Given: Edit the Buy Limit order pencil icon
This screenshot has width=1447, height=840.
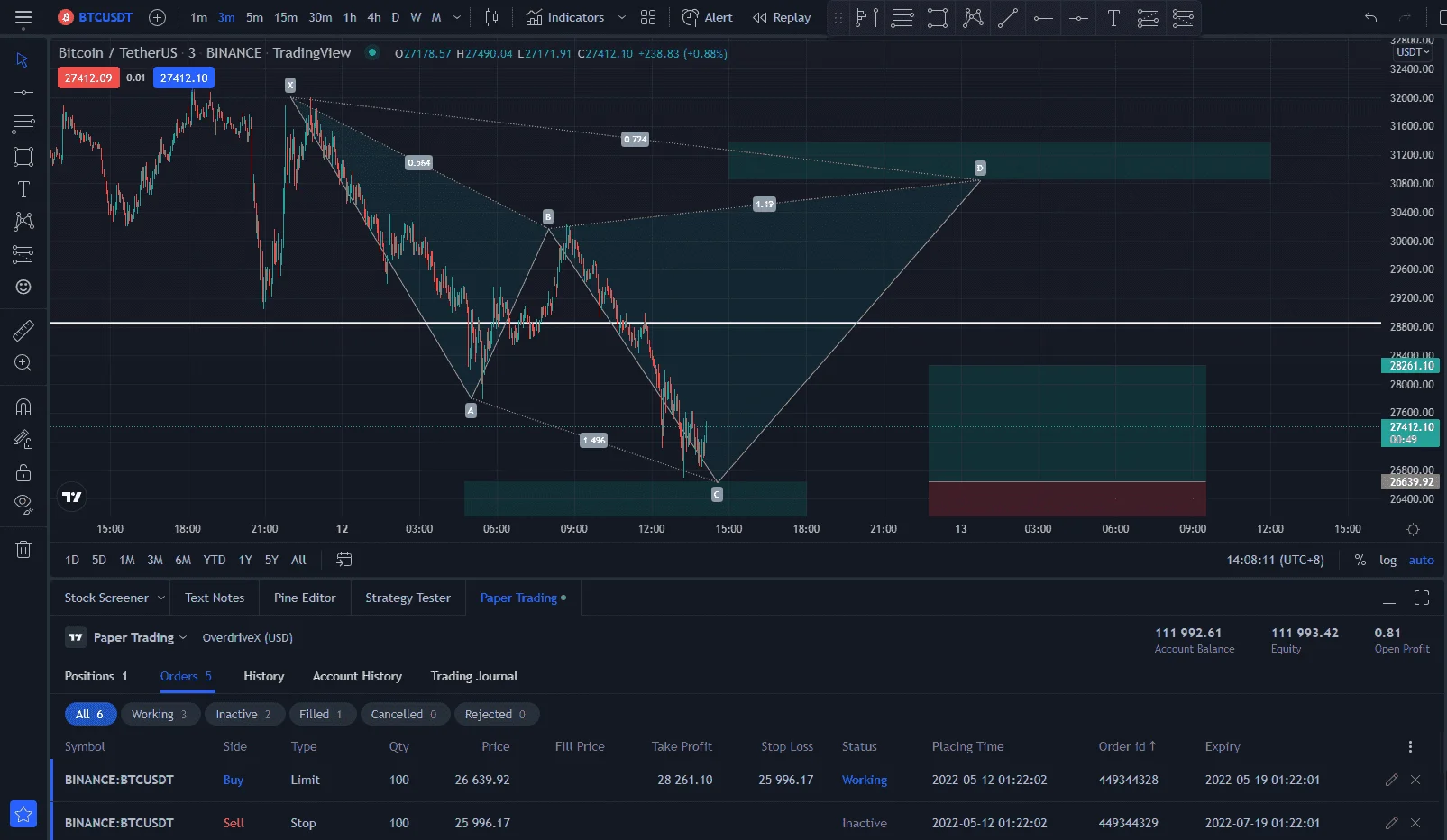Looking at the screenshot, I should pyautogui.click(x=1391, y=780).
